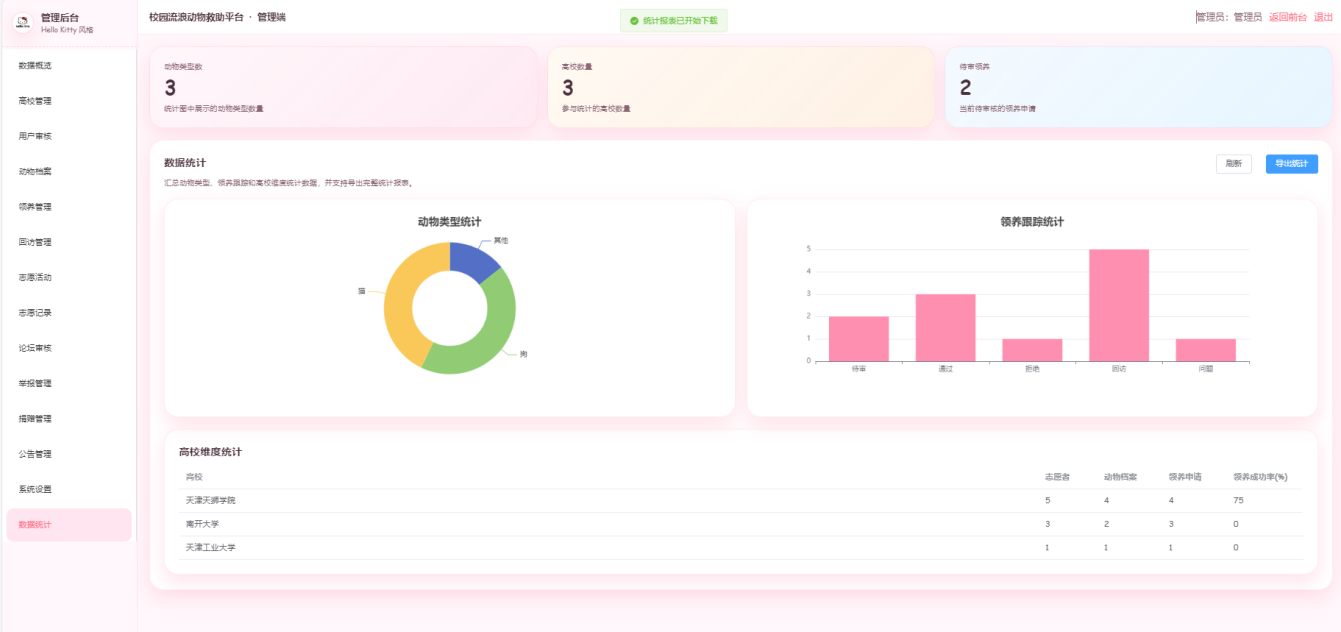Click the 高校数量 stat card
Viewport: 1341px width, 632px height.
pos(741,87)
